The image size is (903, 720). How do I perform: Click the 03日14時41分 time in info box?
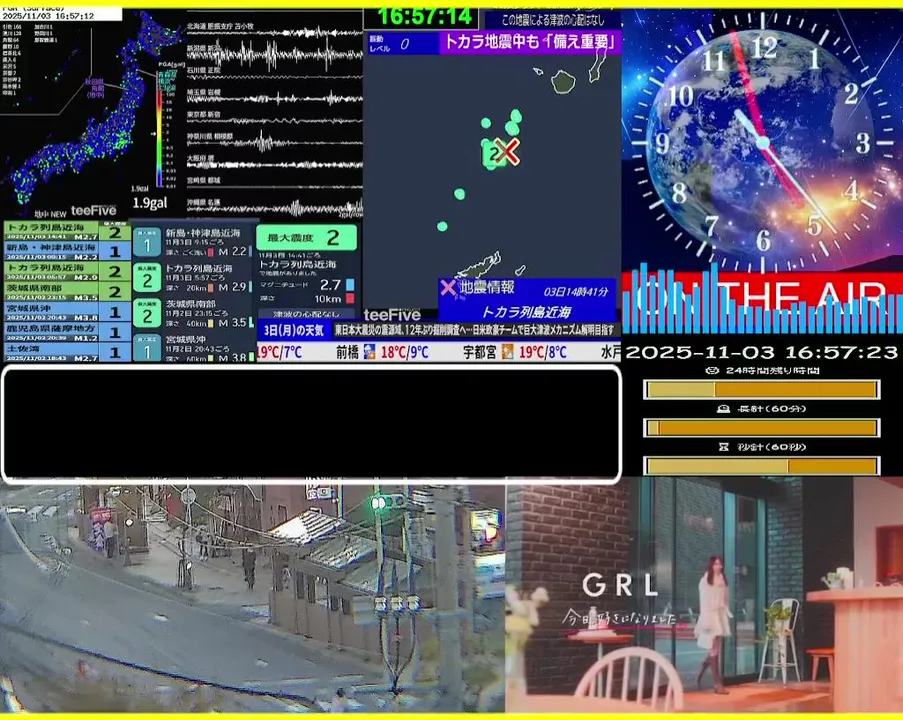576,291
